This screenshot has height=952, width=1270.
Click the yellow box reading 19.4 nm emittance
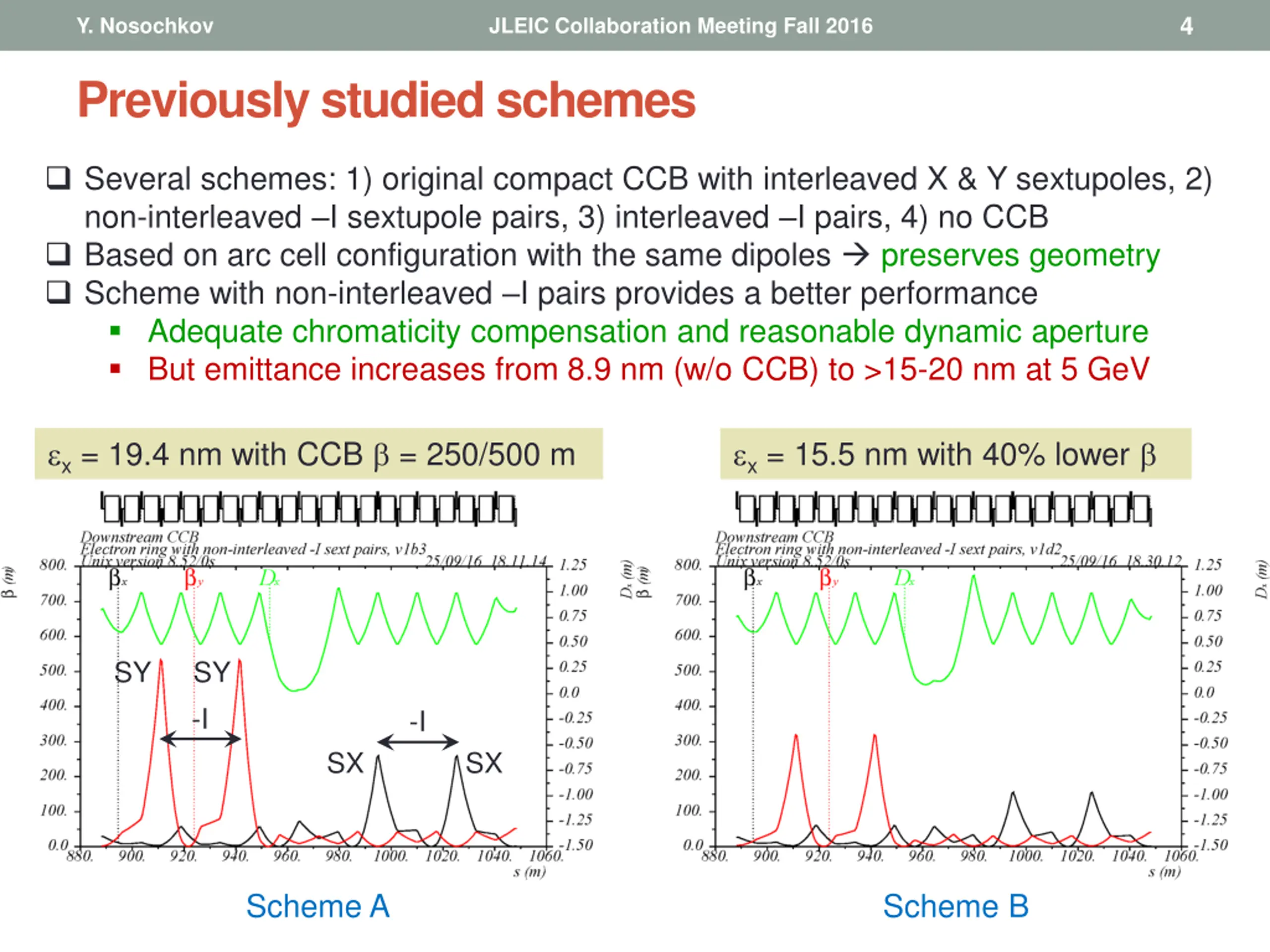pyautogui.click(x=318, y=454)
